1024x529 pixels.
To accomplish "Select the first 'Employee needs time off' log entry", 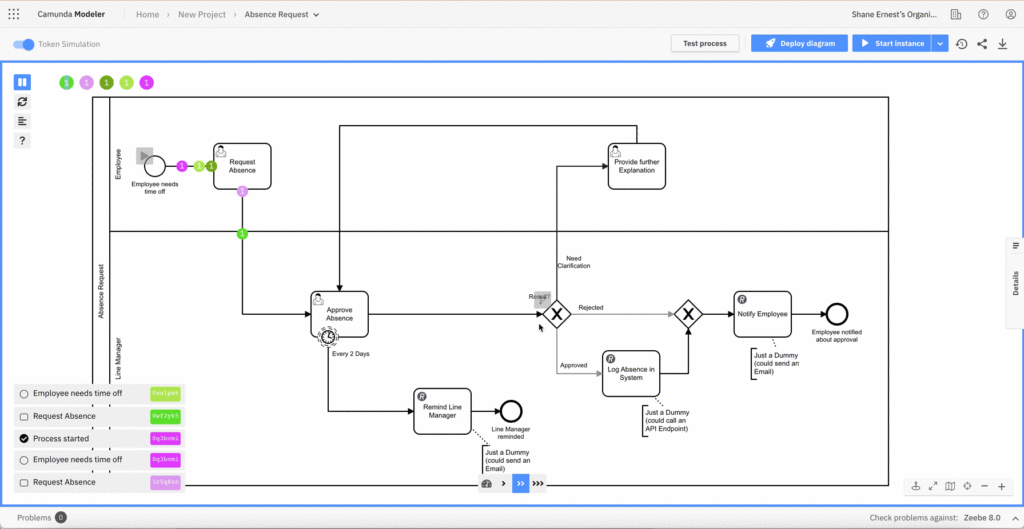I will click(99, 394).
